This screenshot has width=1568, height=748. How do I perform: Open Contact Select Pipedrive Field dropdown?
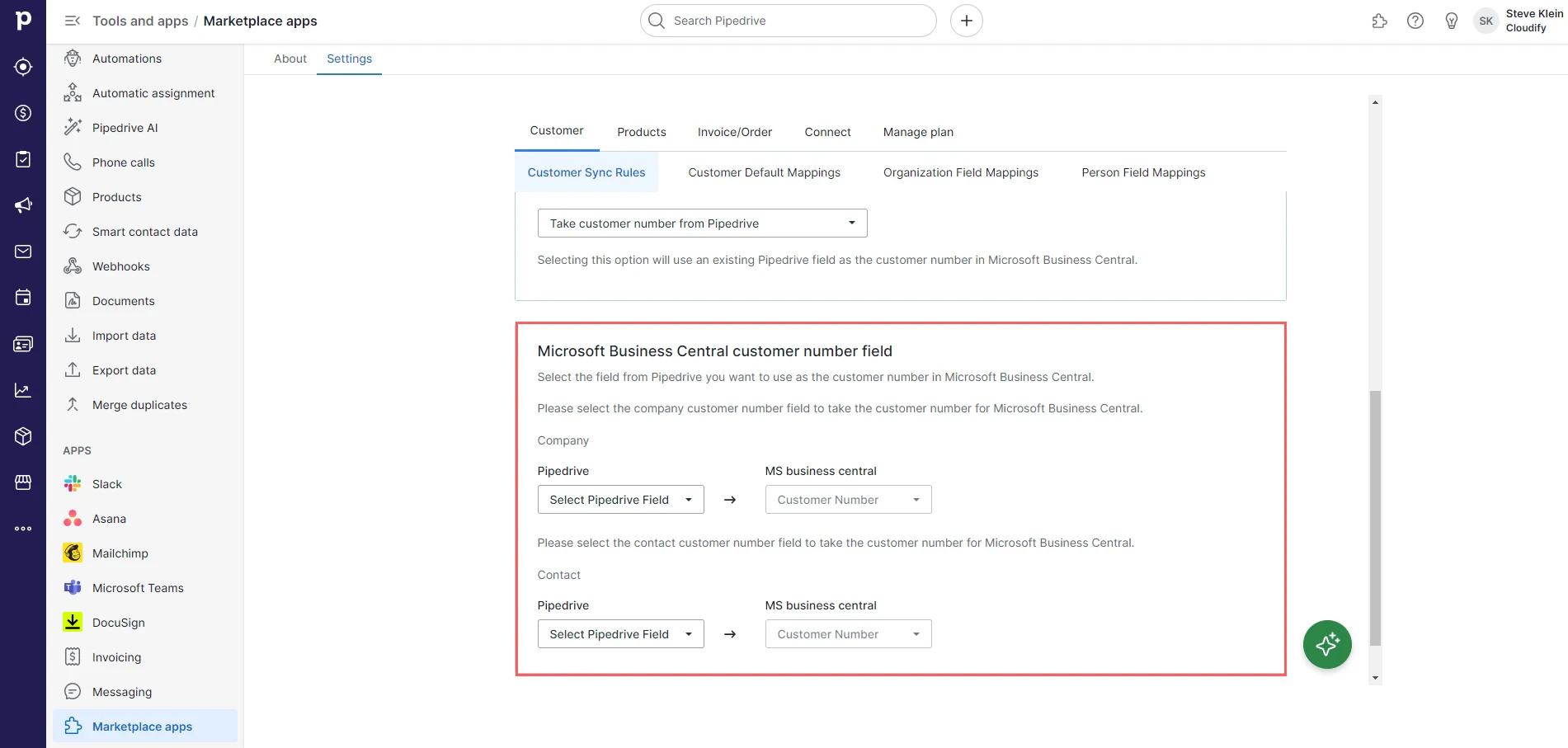[x=621, y=634]
